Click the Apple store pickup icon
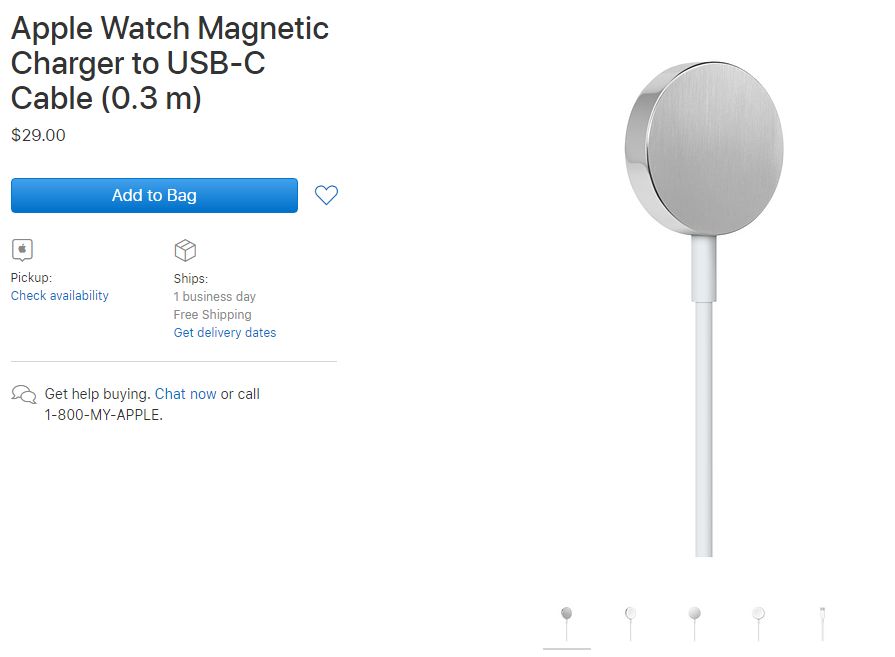The width and height of the screenshot is (895, 657). (22, 250)
